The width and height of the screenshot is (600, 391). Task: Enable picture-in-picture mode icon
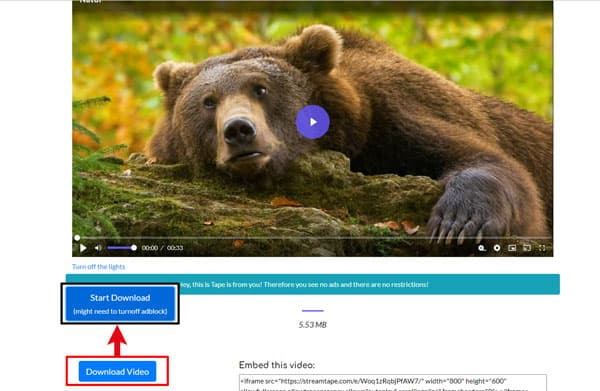[512, 248]
